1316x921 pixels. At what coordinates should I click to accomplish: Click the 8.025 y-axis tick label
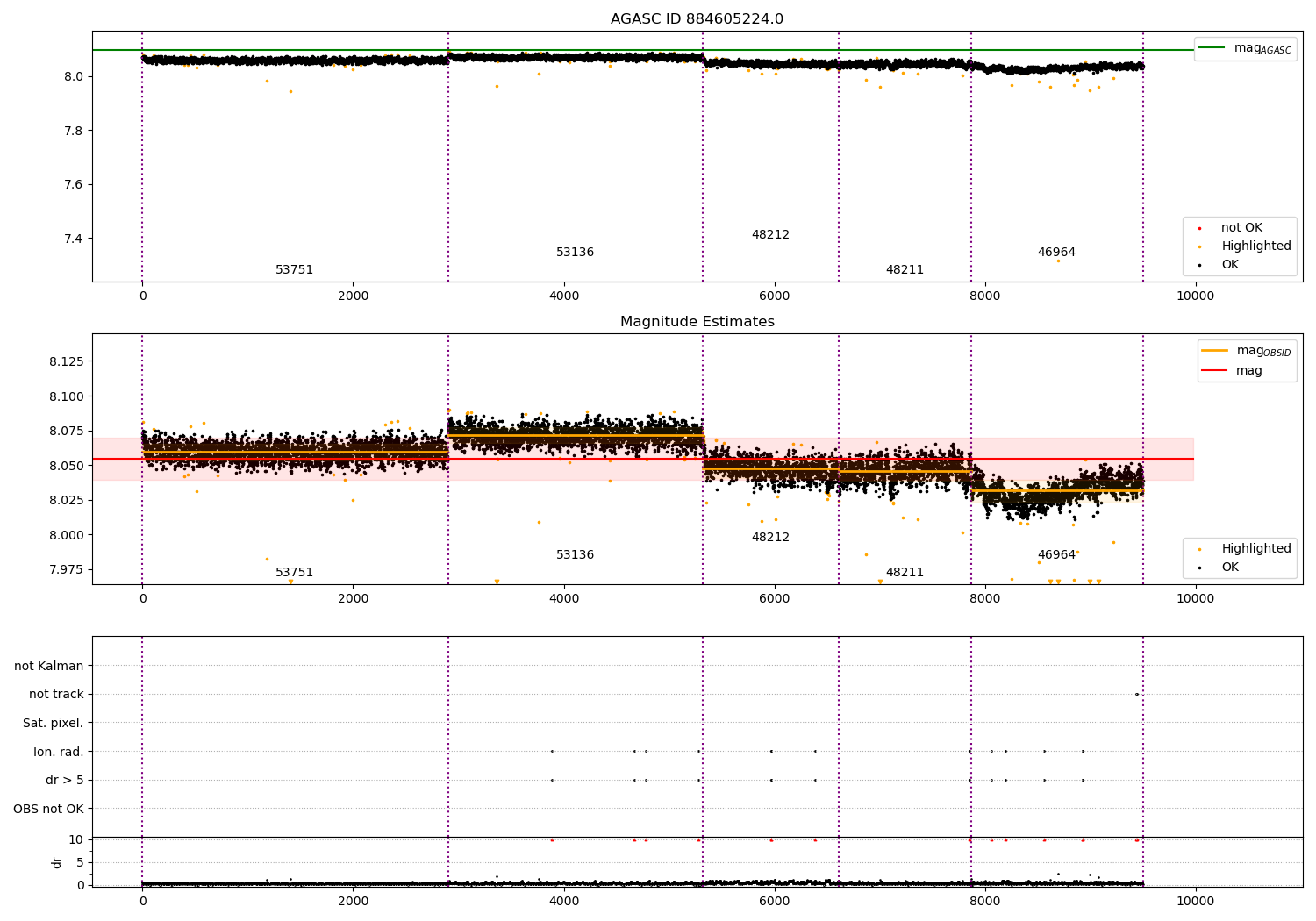pyautogui.click(x=66, y=500)
